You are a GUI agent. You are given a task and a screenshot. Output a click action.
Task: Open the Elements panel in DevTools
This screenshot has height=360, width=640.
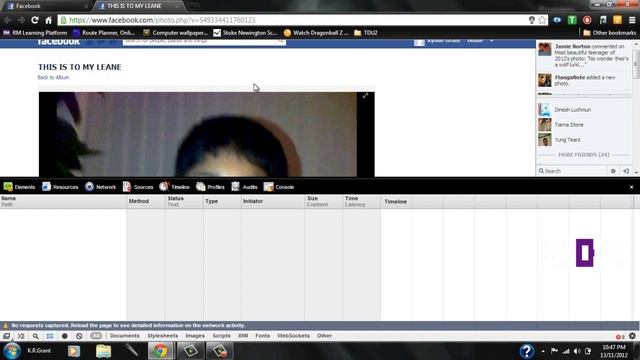coord(19,187)
